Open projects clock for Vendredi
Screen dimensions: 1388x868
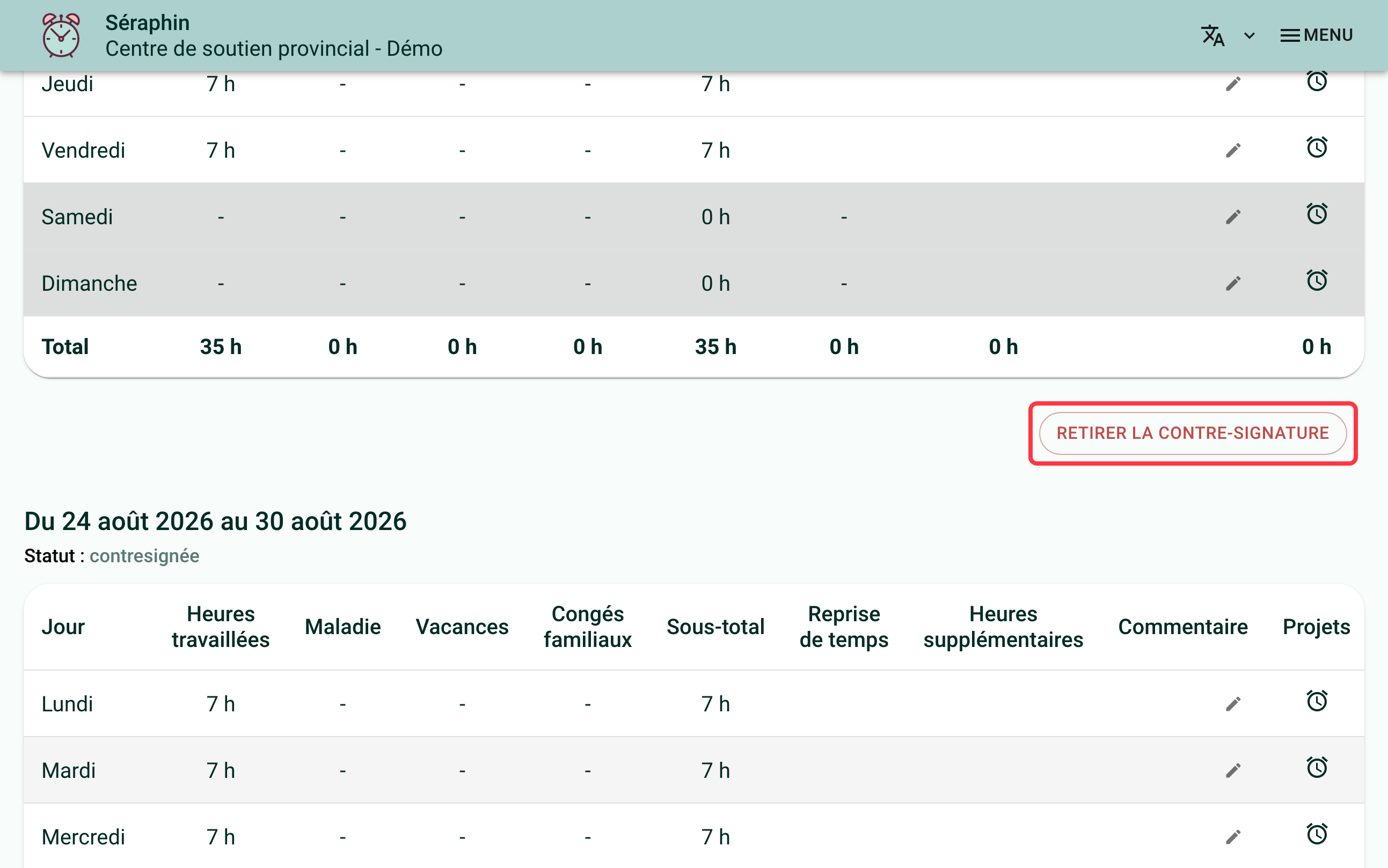tap(1317, 148)
